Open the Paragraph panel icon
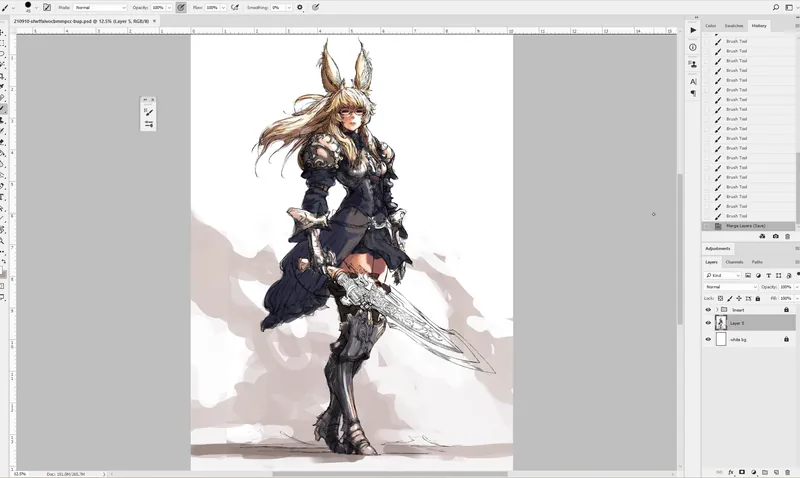 point(693,93)
